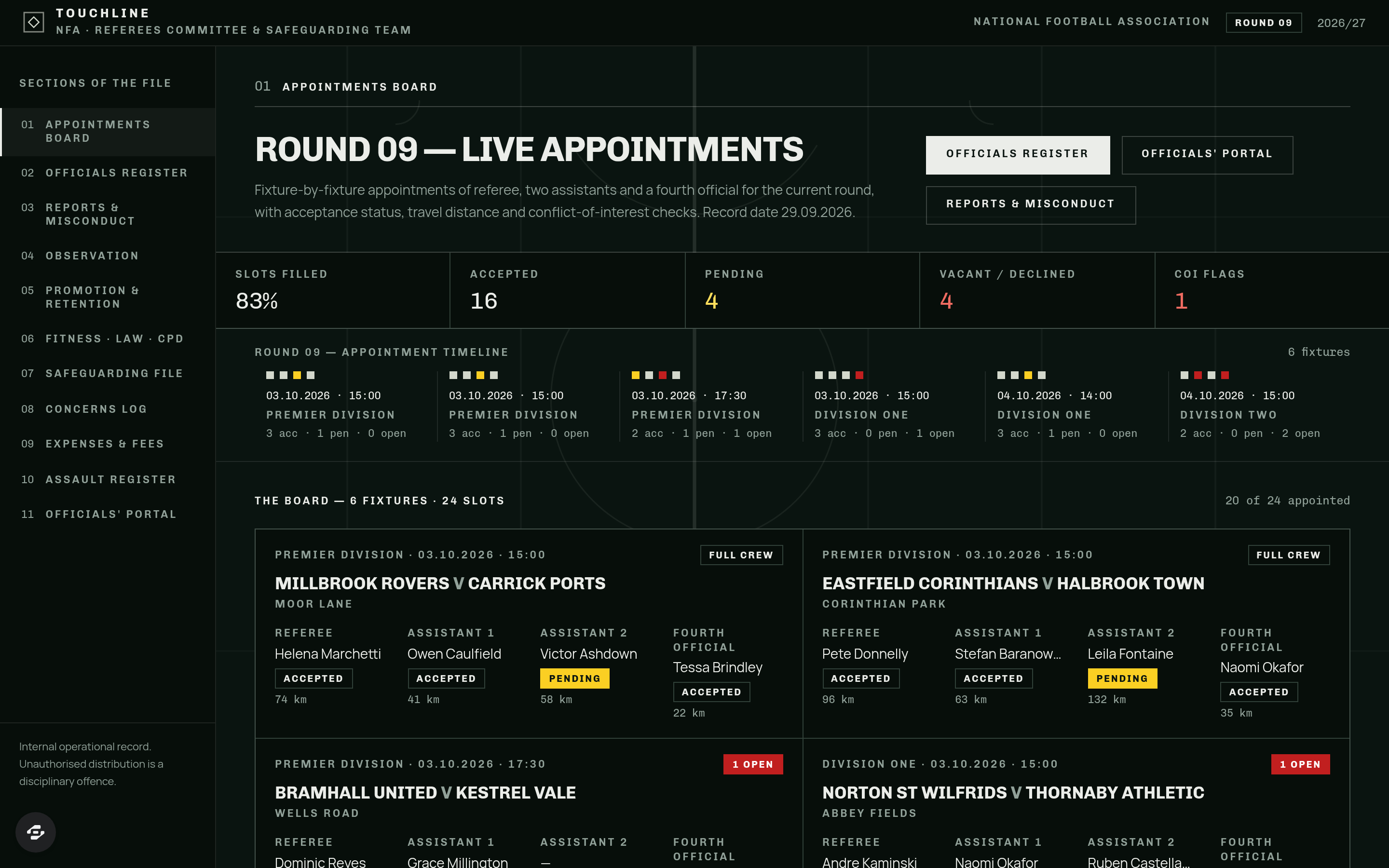The image size is (1389, 868).
Task: Click Full Crew badge on Millbrook fixture
Action: [x=741, y=555]
